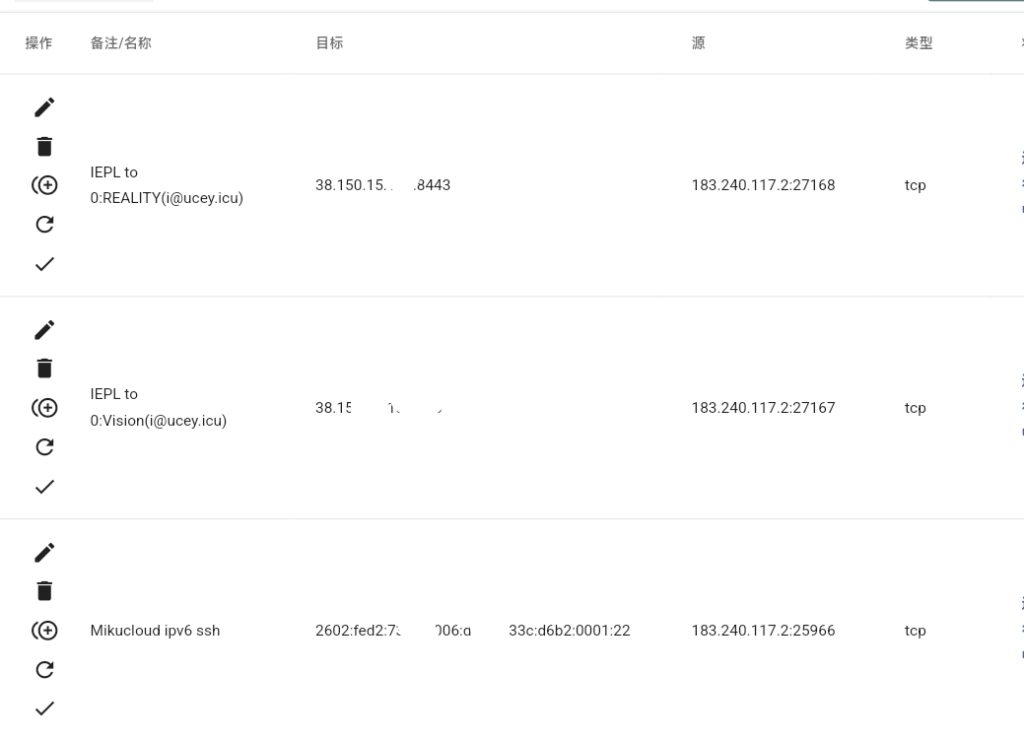Delete the Mikucloud ipv6 ssh rule
Screen dimensions: 1024x741
tap(44, 591)
